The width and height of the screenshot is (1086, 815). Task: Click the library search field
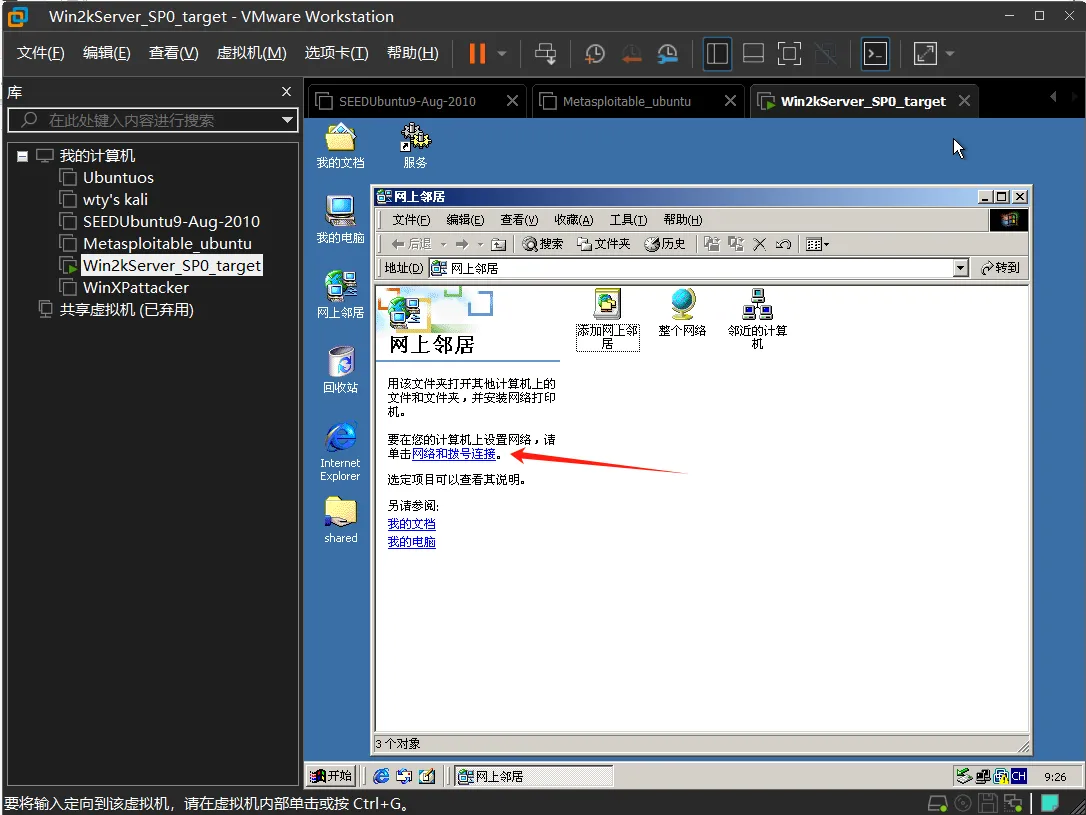[x=152, y=120]
